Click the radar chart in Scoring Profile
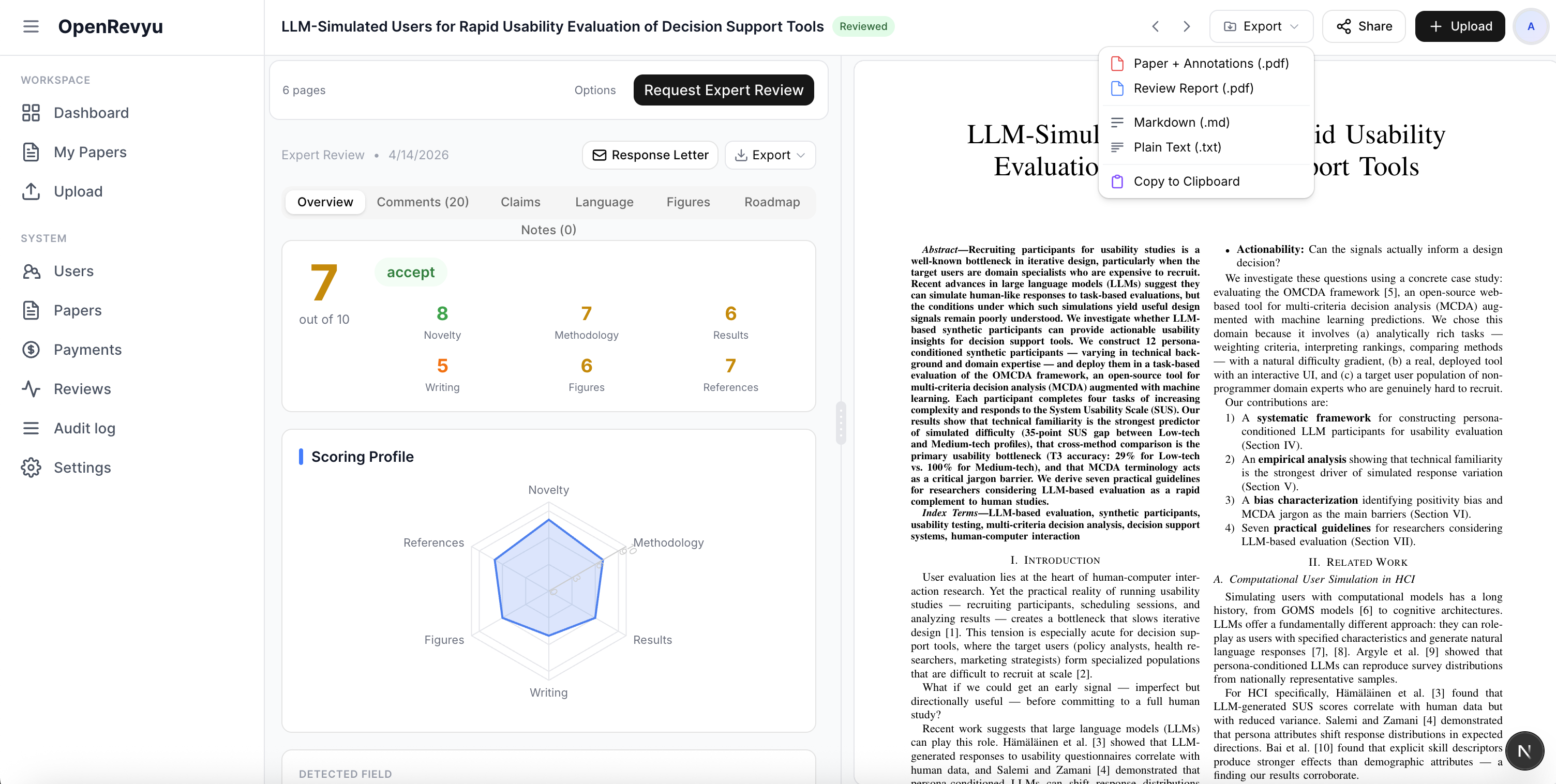Screen dimensions: 1556x784 coord(548,591)
